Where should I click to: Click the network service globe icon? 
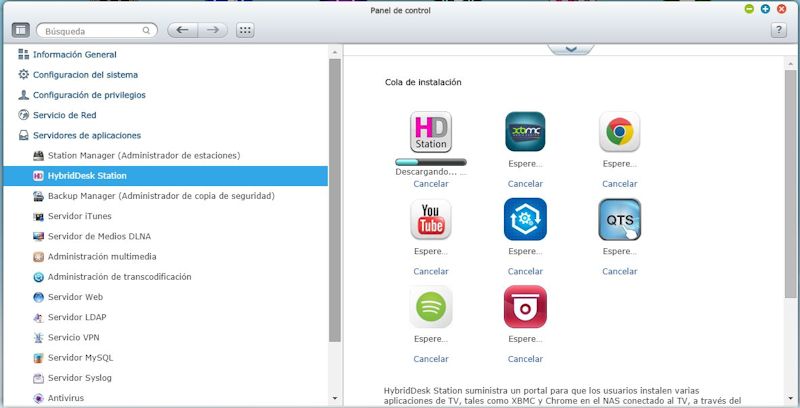(23, 115)
